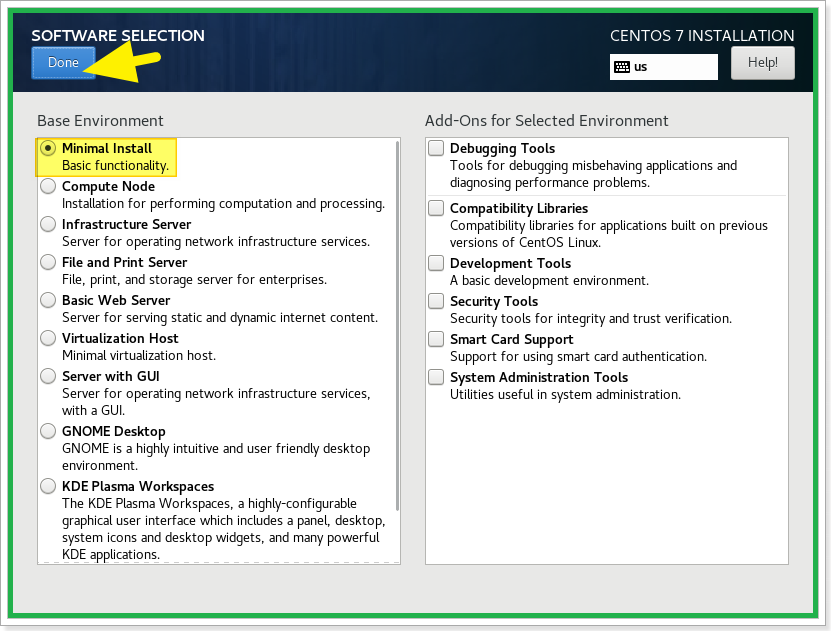The width and height of the screenshot is (831, 631).
Task: Pick the Basic Web Server radio button
Action: pos(48,300)
